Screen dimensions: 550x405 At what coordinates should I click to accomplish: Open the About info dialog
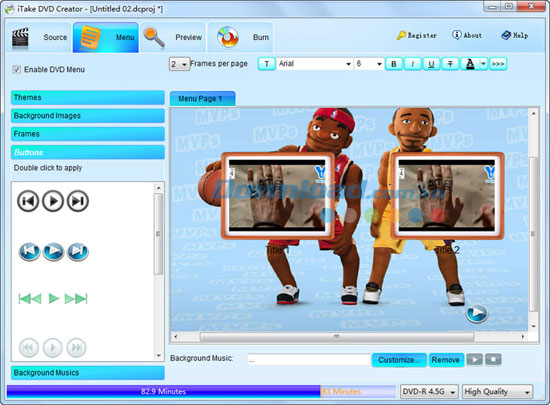tap(467, 35)
